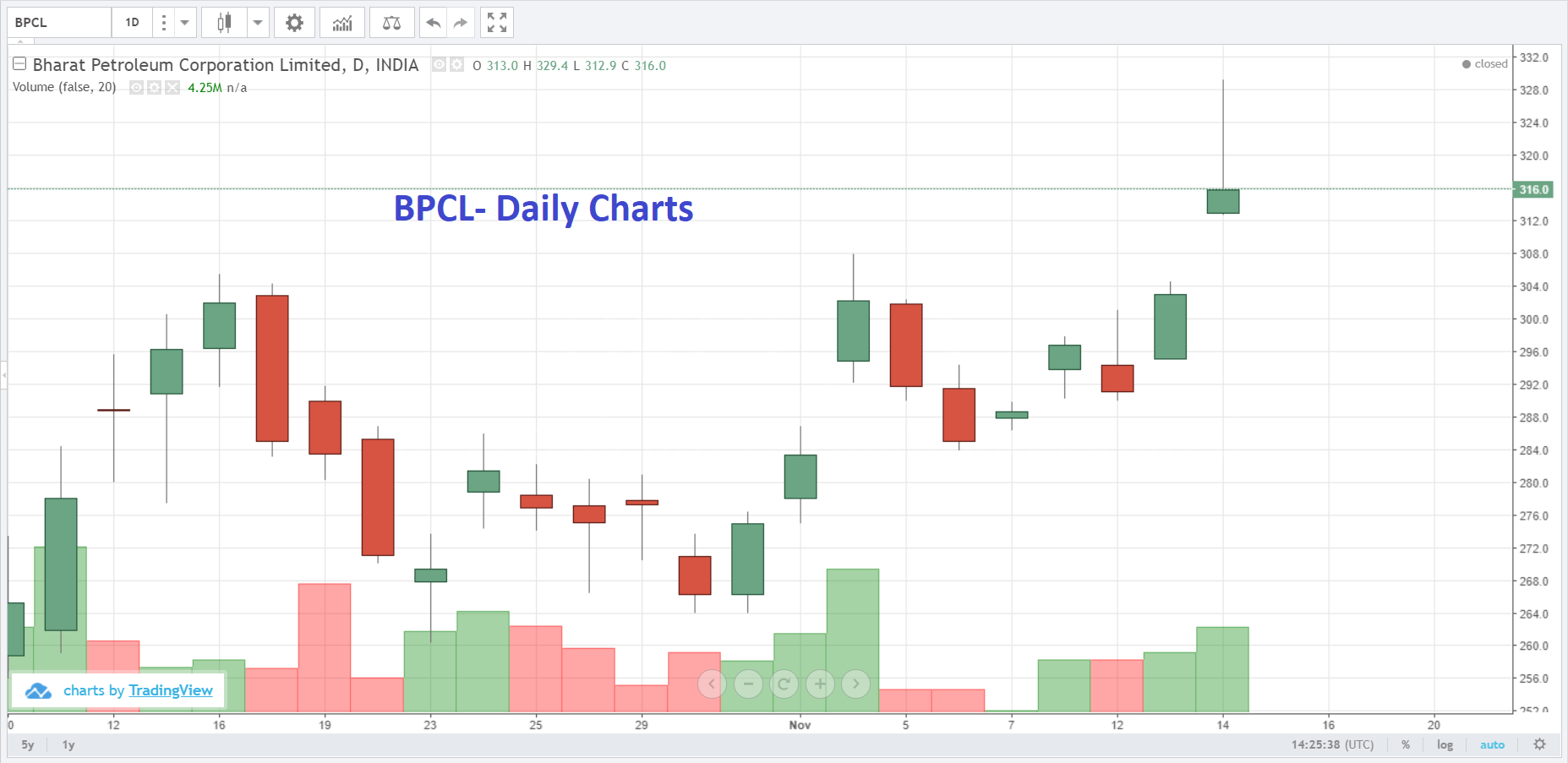Click the TradingView link
Image resolution: width=1568 pixels, height=763 pixels.
tap(171, 690)
